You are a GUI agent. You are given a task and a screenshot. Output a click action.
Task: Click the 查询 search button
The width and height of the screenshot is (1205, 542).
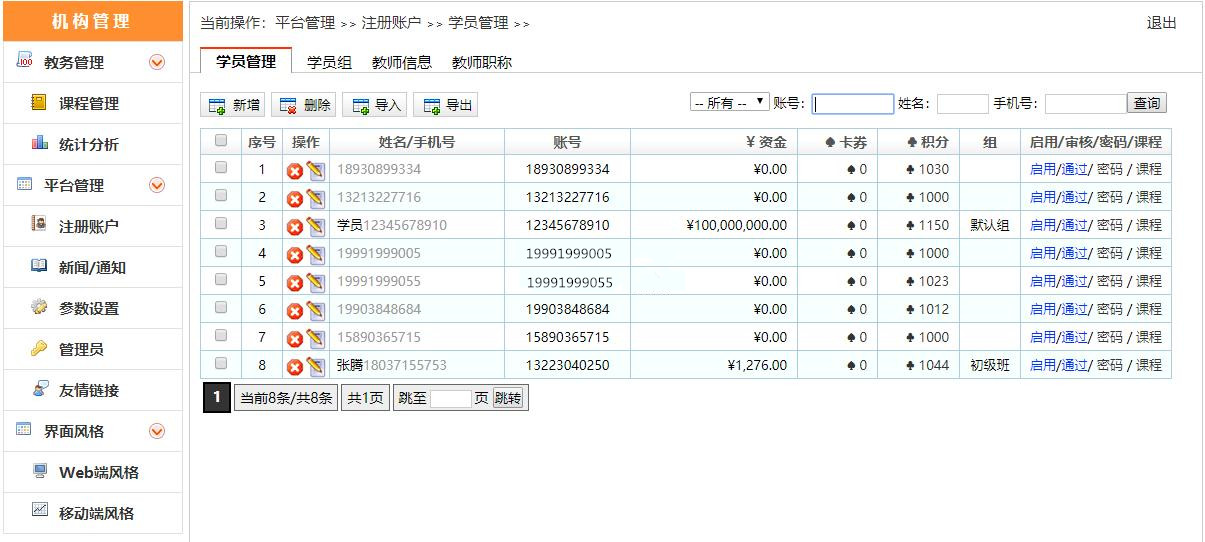tap(1147, 103)
